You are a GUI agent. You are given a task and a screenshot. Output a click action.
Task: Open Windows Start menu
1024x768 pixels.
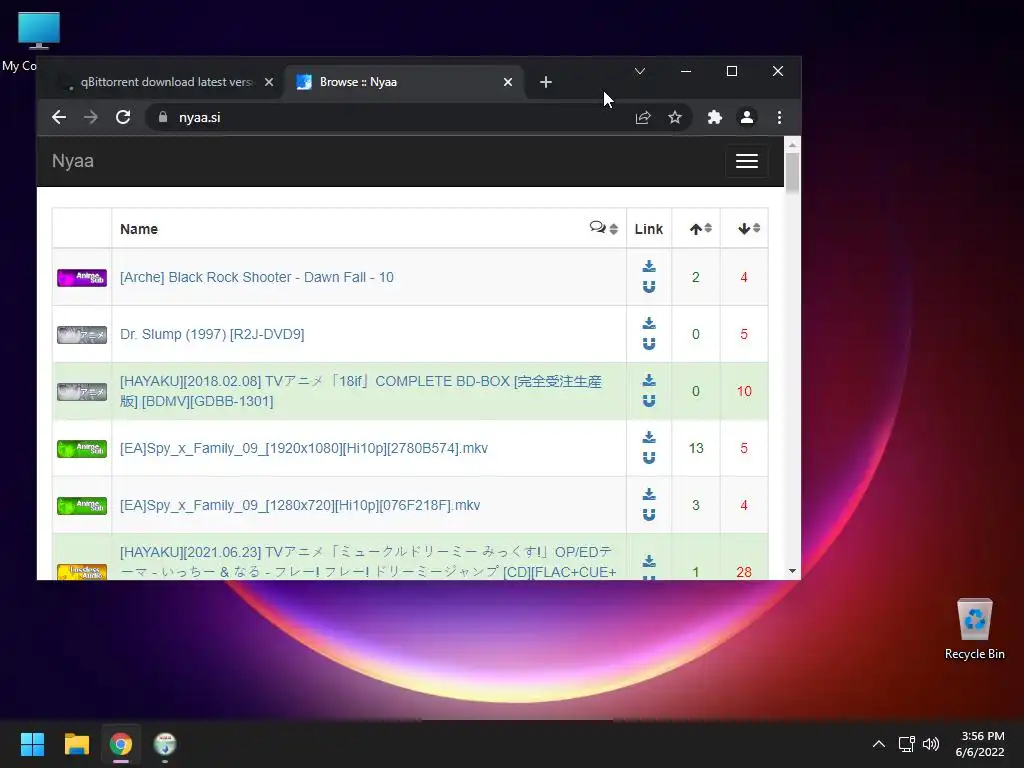32,744
